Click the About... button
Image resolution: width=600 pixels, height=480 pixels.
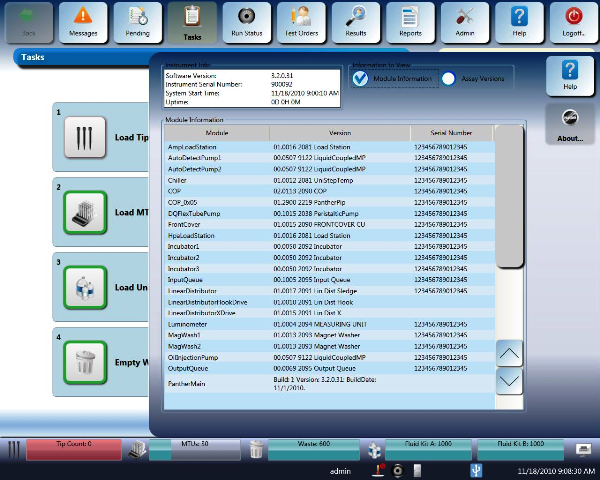tap(570, 124)
